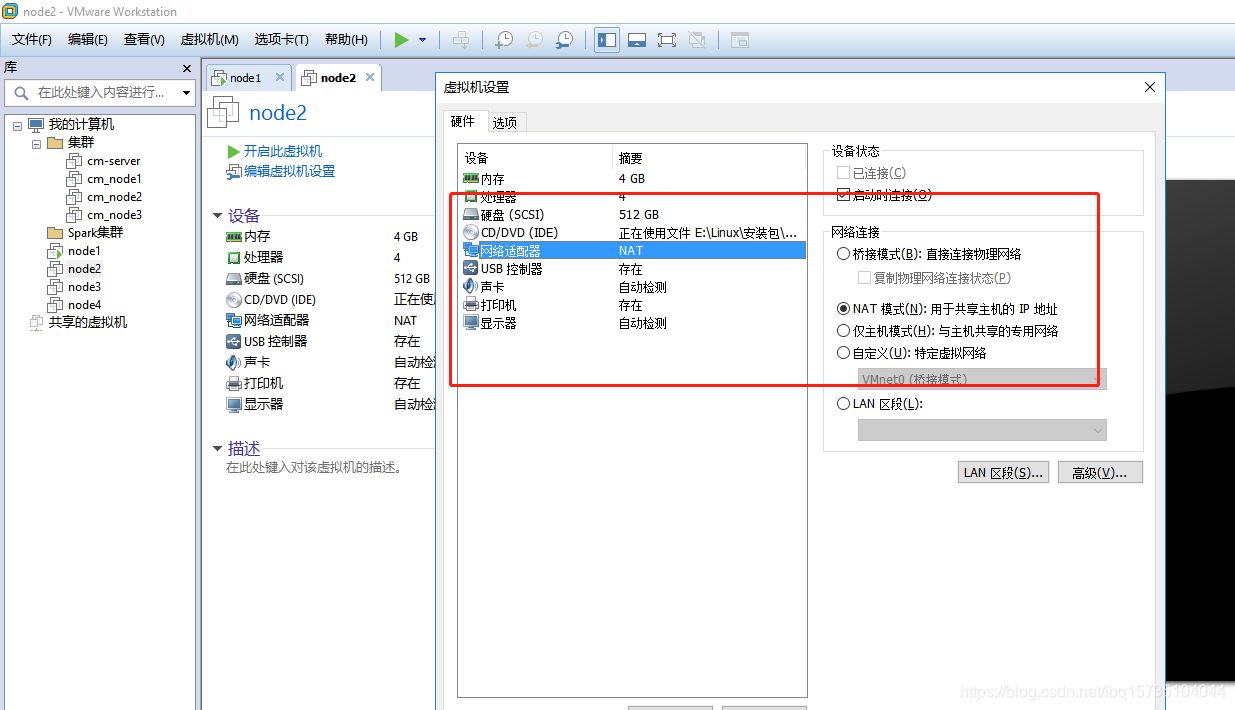Switch to the 选项 tab in settings dialog
This screenshot has height=710, width=1235.
pos(505,122)
